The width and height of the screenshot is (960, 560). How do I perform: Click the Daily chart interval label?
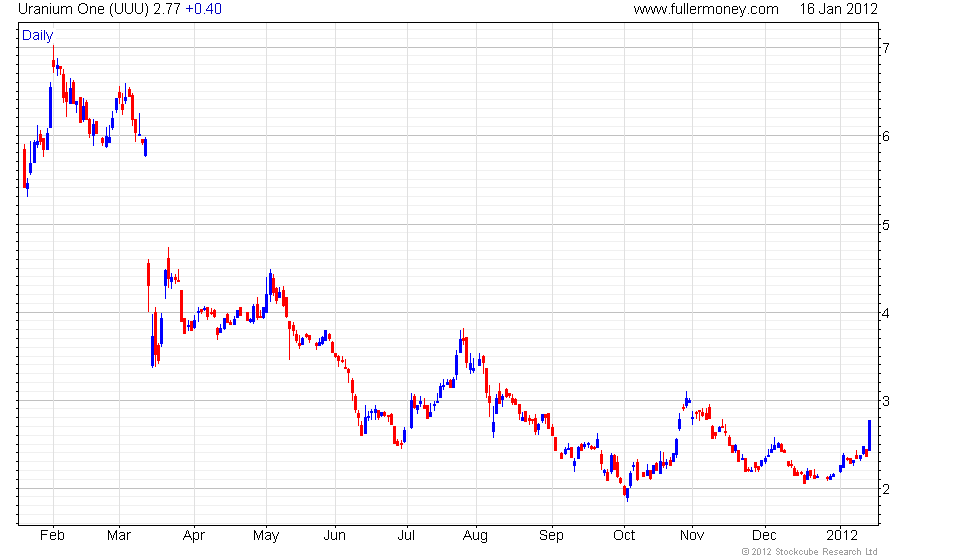click(x=37, y=35)
